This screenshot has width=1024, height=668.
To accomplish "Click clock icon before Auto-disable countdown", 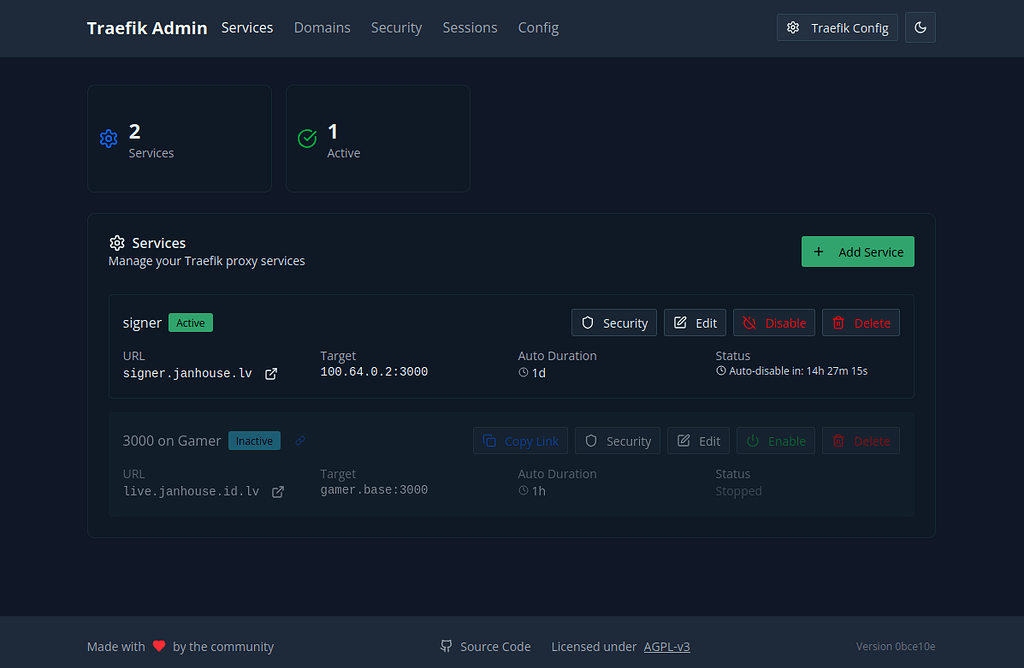I will click(721, 371).
